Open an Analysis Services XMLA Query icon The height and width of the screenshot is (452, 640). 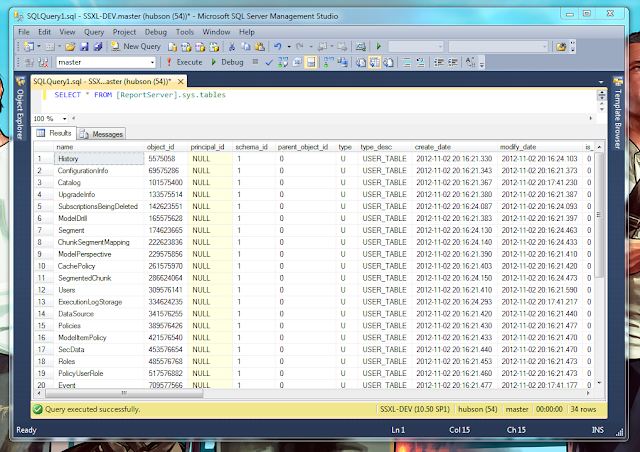pos(214,47)
